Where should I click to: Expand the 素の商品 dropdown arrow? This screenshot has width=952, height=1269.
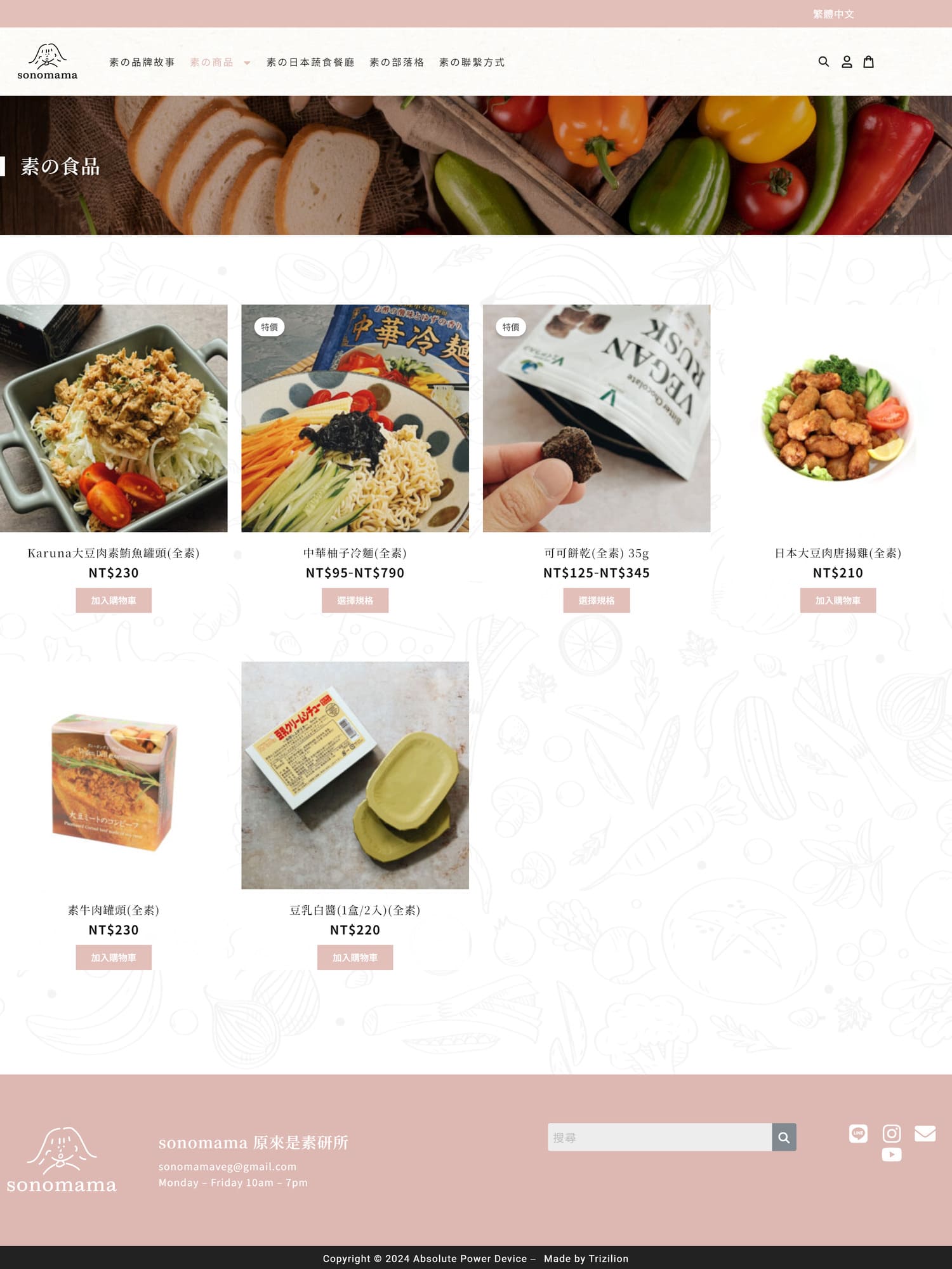(x=247, y=62)
